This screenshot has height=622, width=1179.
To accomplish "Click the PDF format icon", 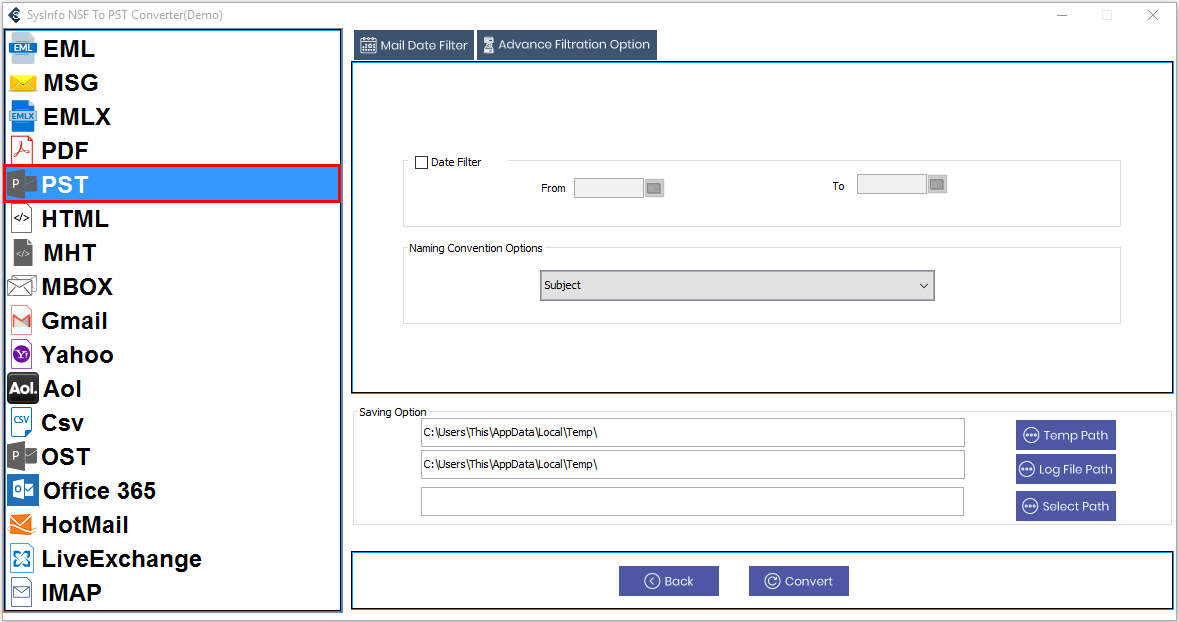I will pyautogui.click(x=22, y=151).
